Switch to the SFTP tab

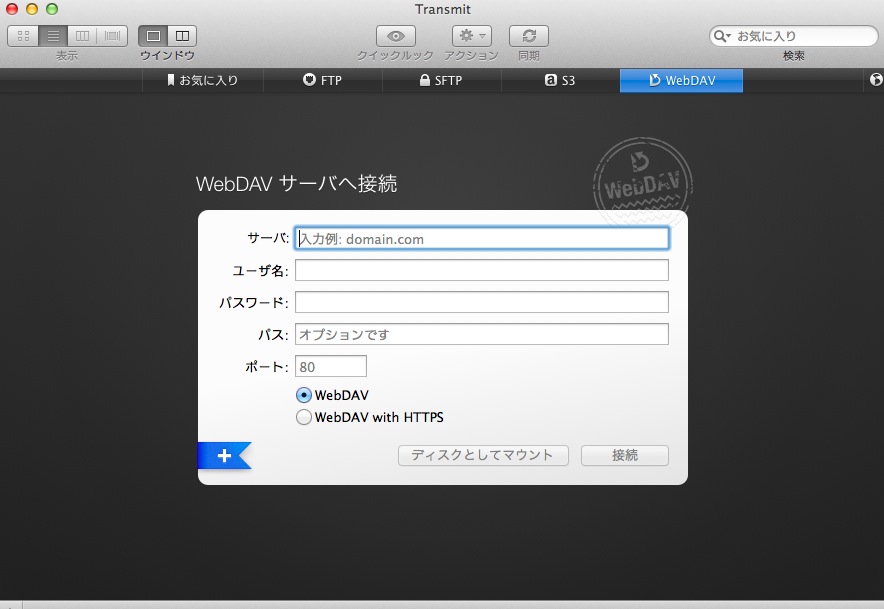click(x=441, y=81)
